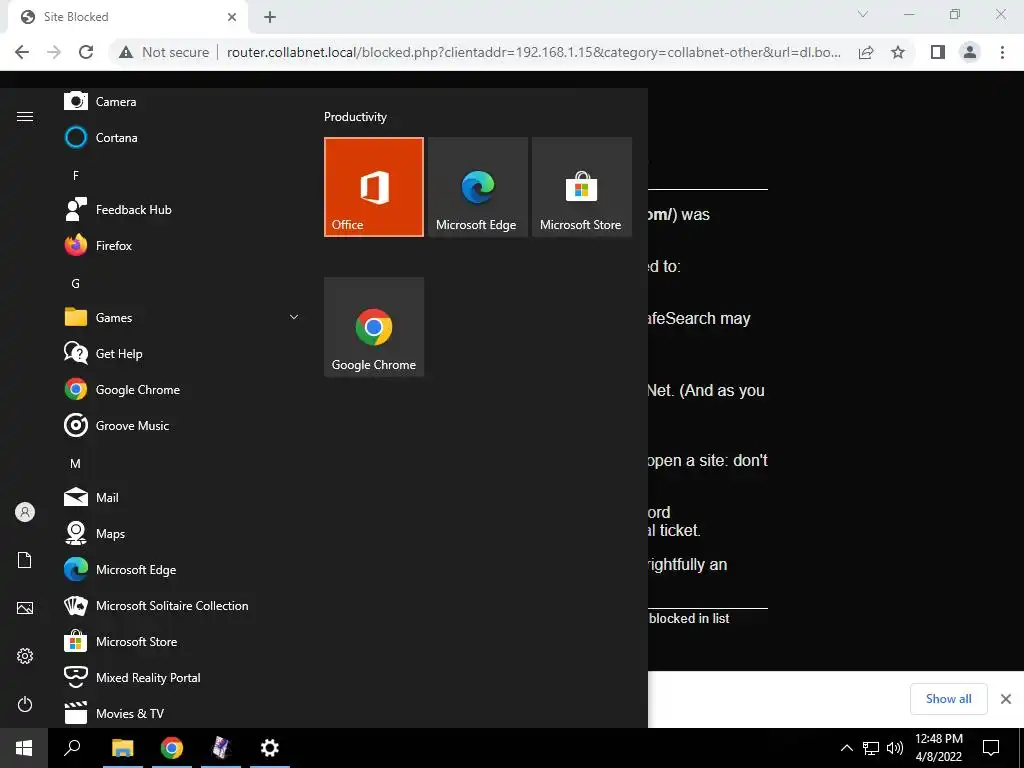This screenshot has height=768, width=1024.
Task: Show hidden tray icons arrow
Action: 846,748
